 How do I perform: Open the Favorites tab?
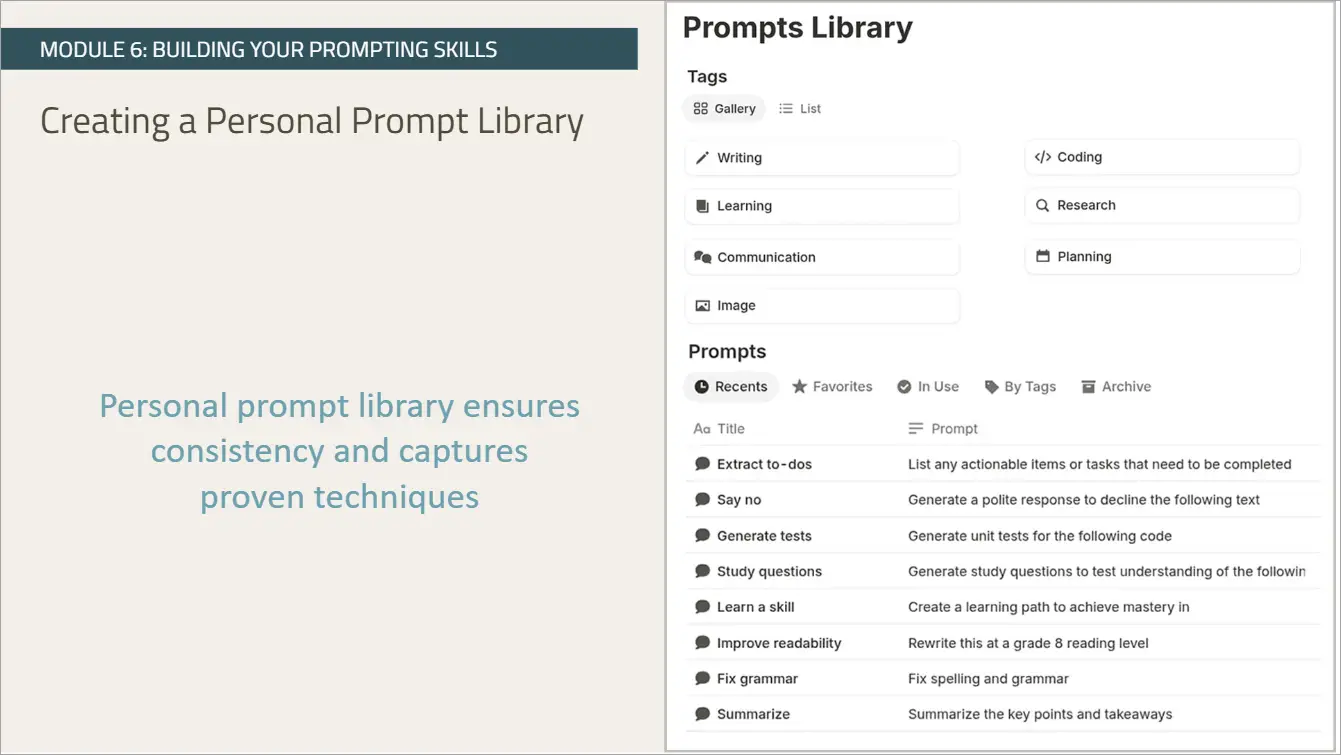(832, 387)
